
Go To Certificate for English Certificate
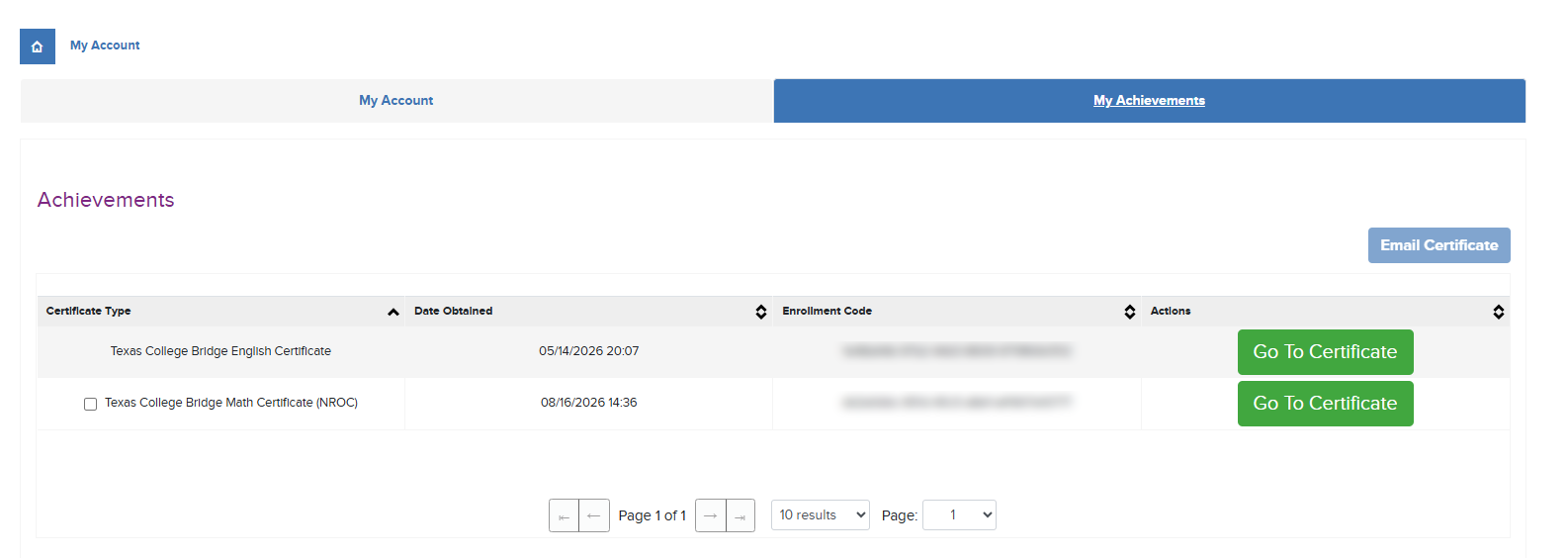point(1325,352)
